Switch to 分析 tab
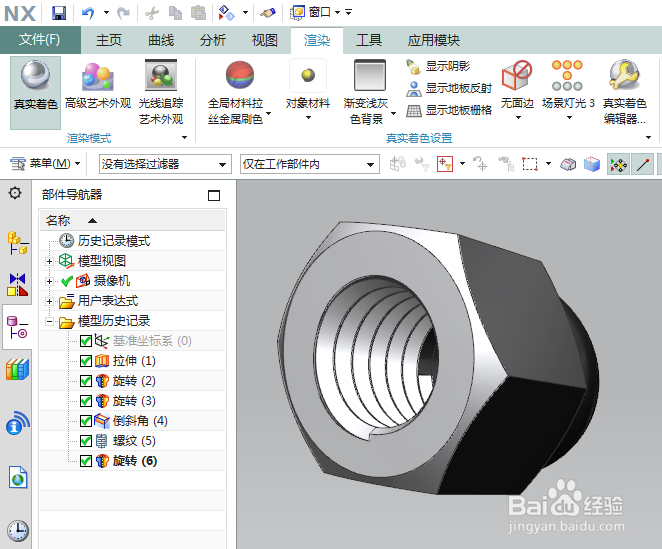Screen dimensions: 662x549 coord(213,41)
